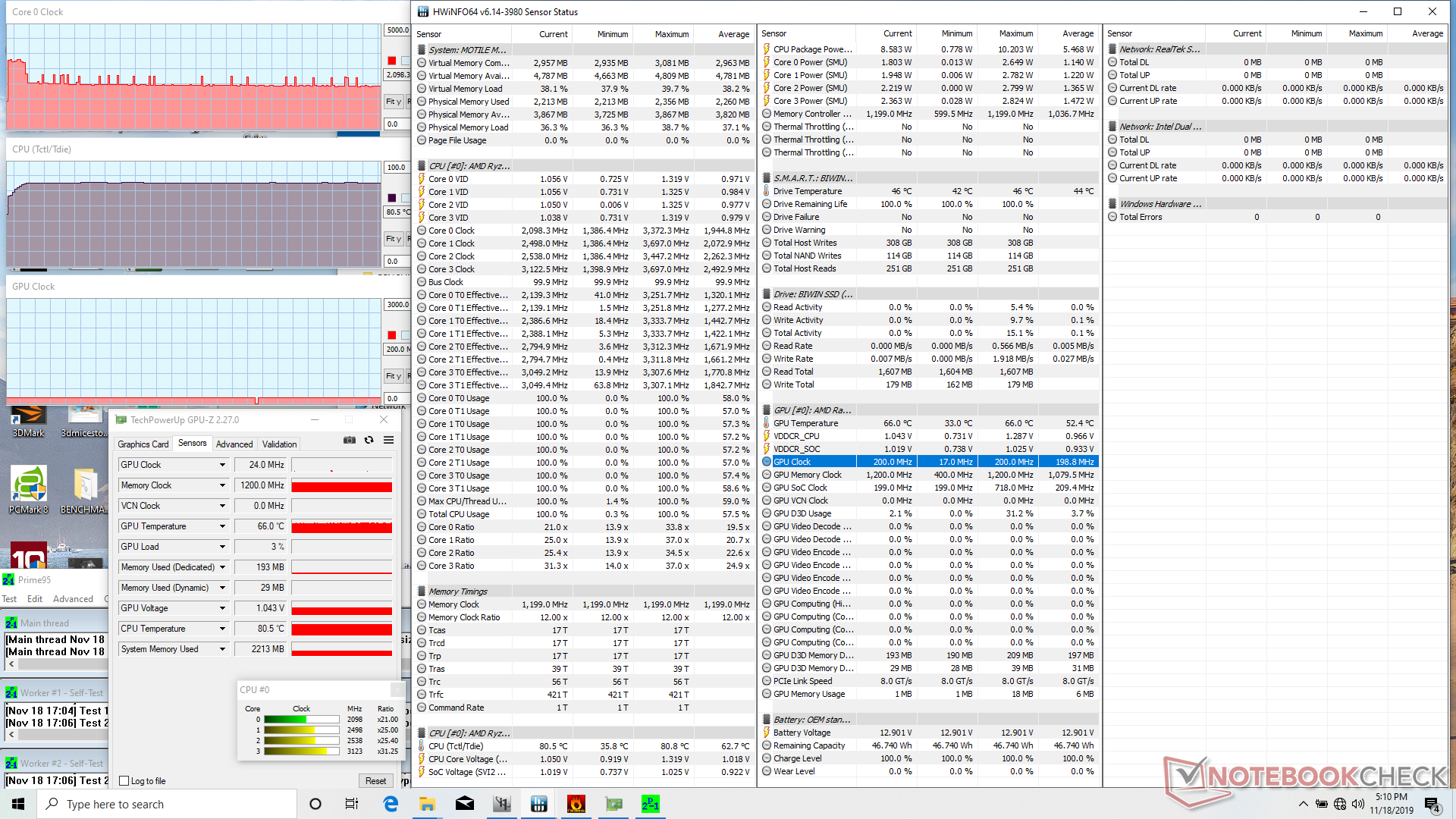1456x819 pixels.
Task: Select Total Errors row under Windows Hardware
Action: coord(1274,217)
